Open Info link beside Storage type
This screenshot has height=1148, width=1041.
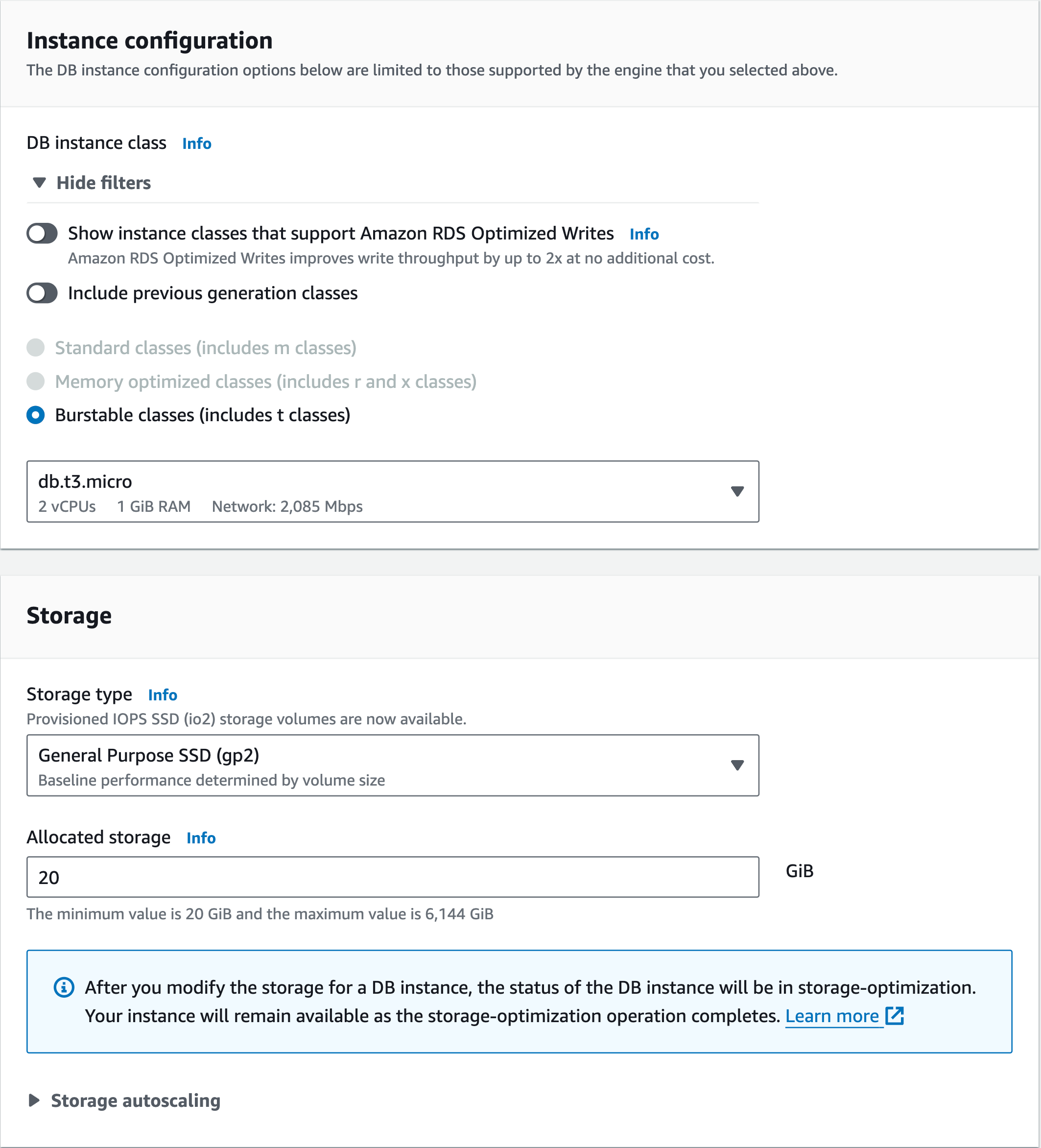163,694
